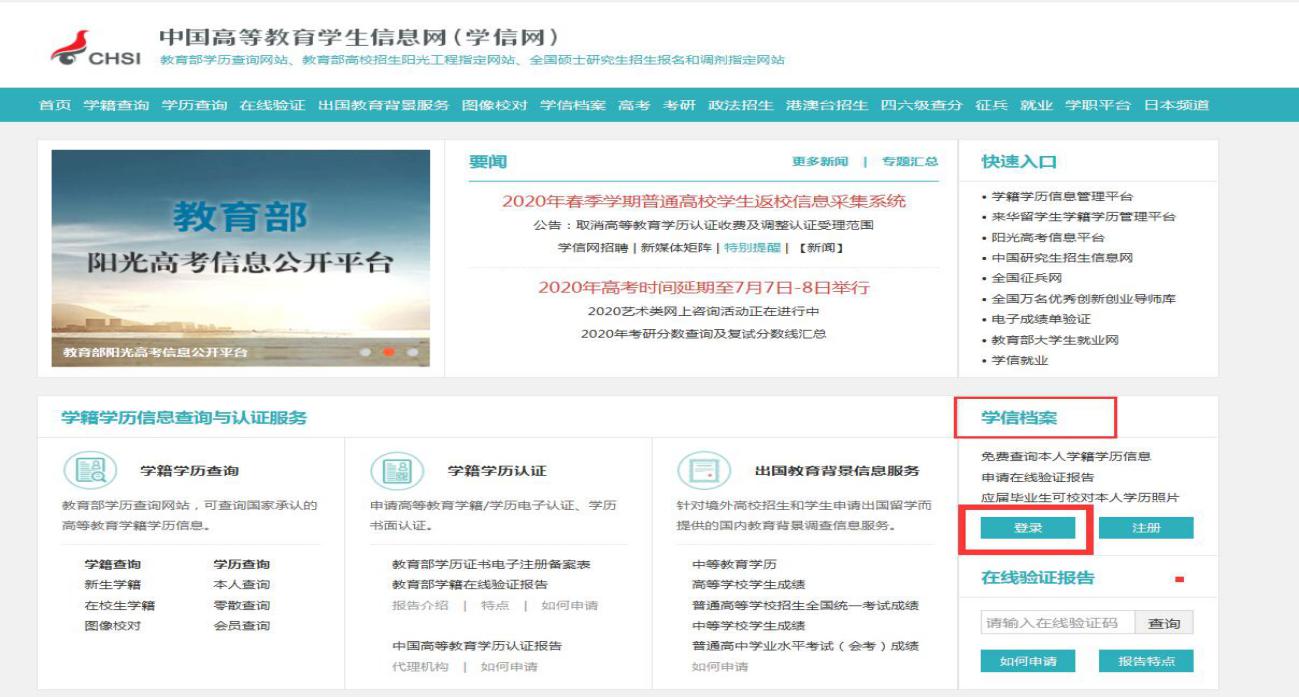Click the 出国教育背景信息服务 icon
Screen dimensions: 1299x697
coord(697,470)
